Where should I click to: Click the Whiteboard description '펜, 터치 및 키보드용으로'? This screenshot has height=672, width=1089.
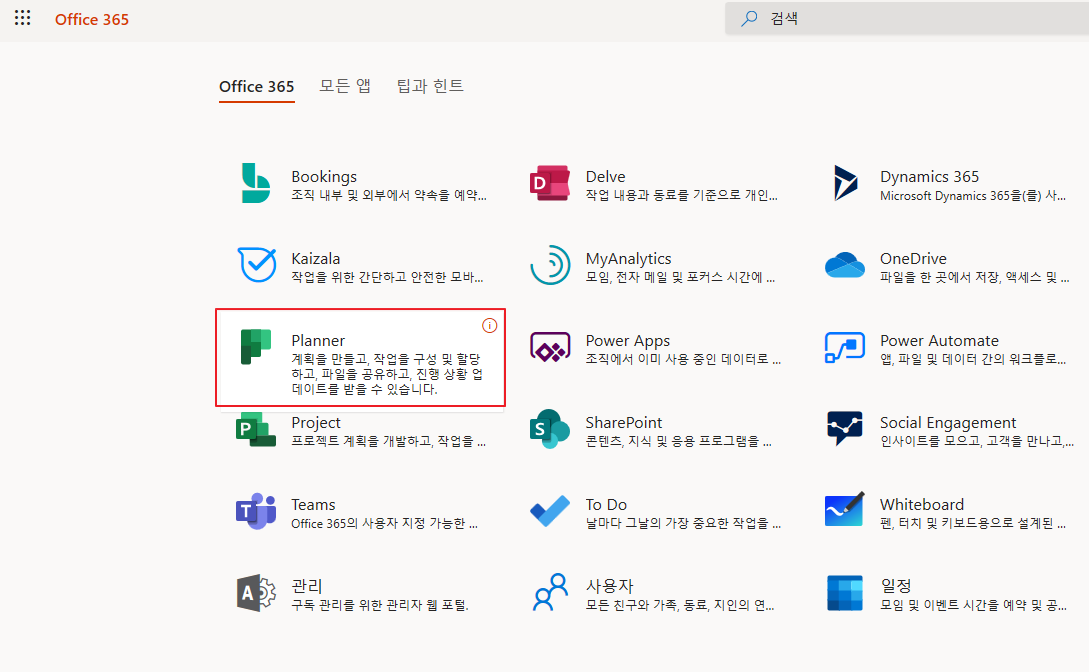coord(972,523)
